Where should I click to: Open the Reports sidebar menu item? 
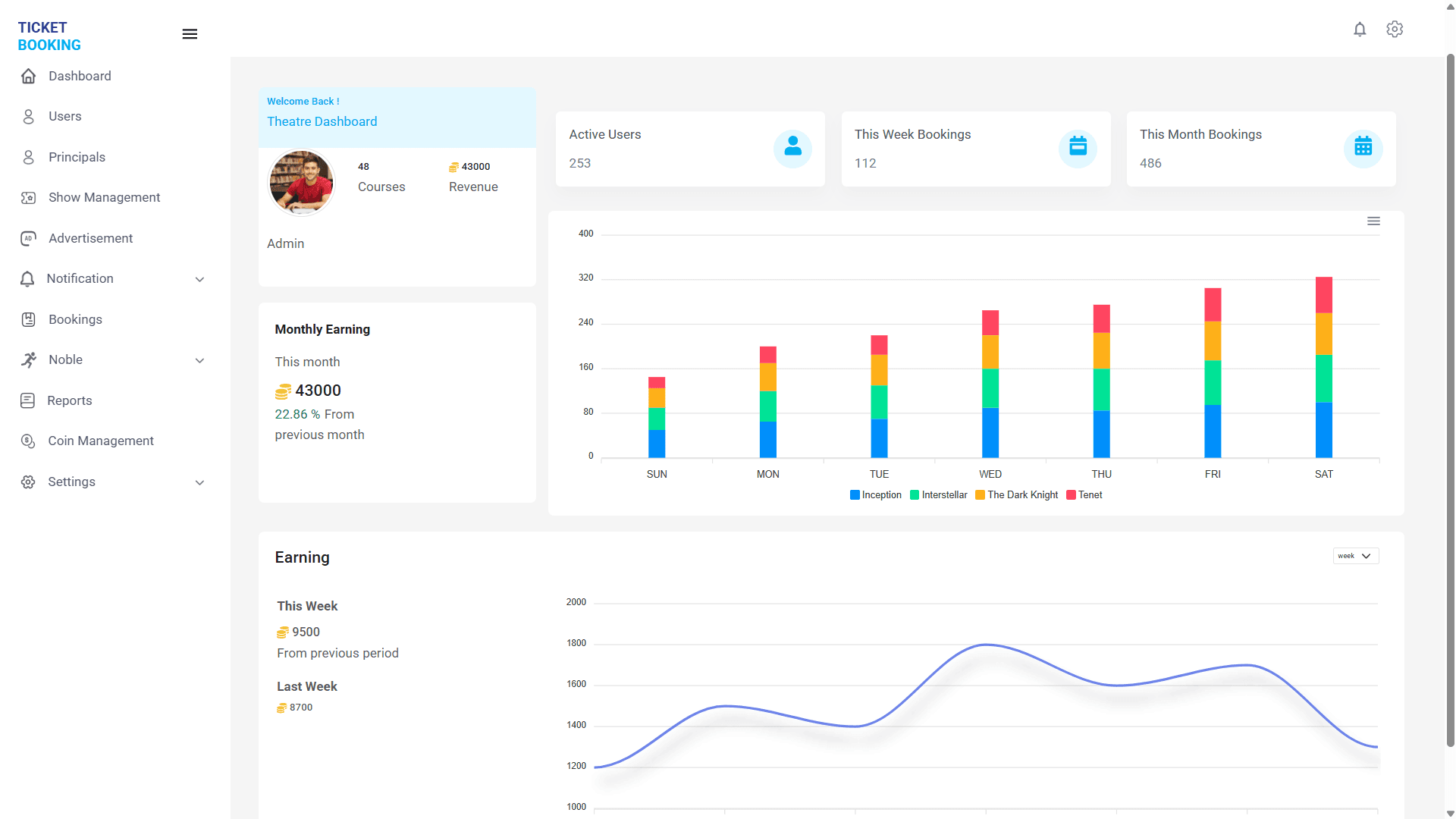coord(70,400)
